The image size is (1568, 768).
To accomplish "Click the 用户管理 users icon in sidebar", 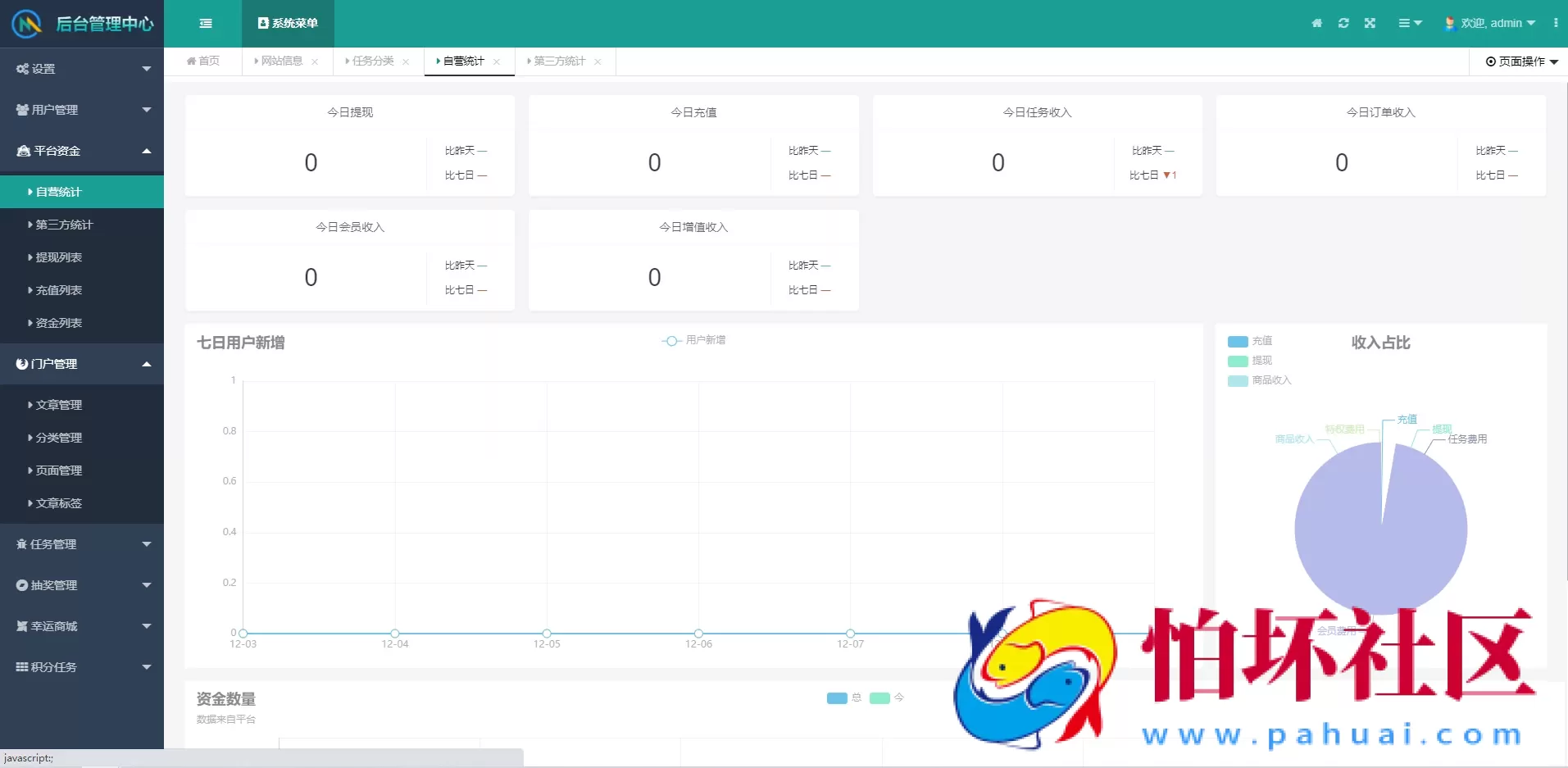I will click(20, 109).
